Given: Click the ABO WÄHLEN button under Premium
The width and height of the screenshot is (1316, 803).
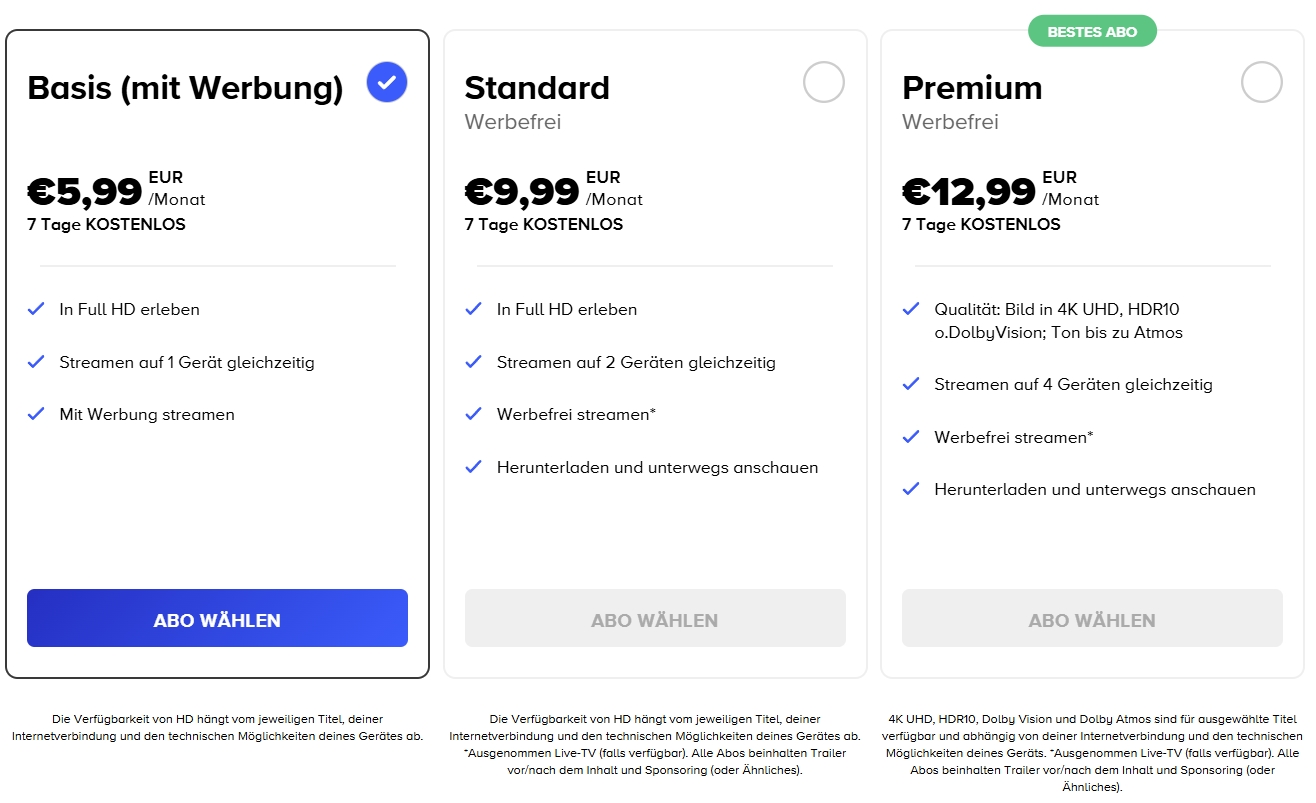Looking at the screenshot, I should click(1092, 618).
